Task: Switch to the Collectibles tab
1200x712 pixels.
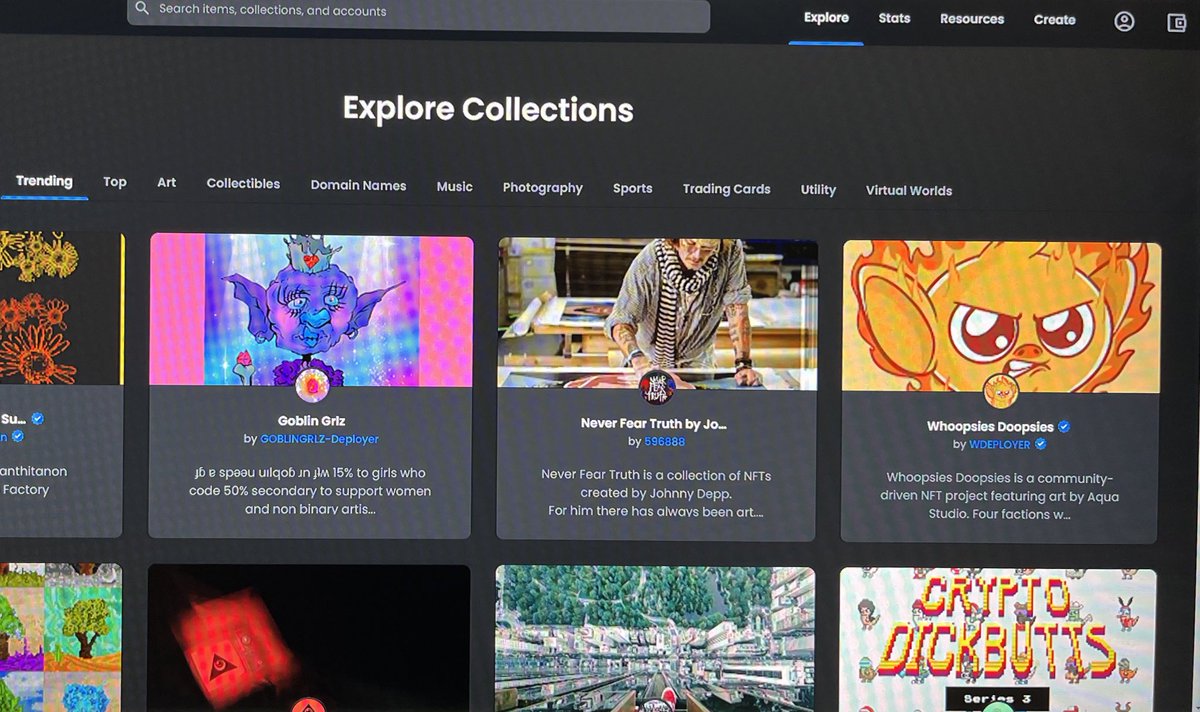Action: [x=243, y=184]
